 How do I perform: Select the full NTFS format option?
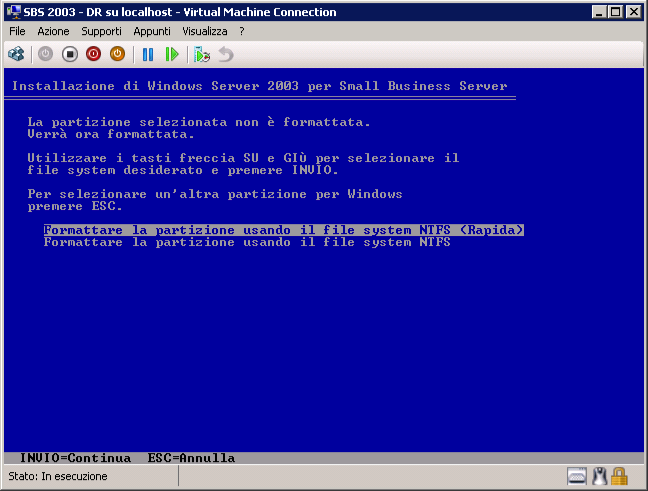(x=247, y=242)
